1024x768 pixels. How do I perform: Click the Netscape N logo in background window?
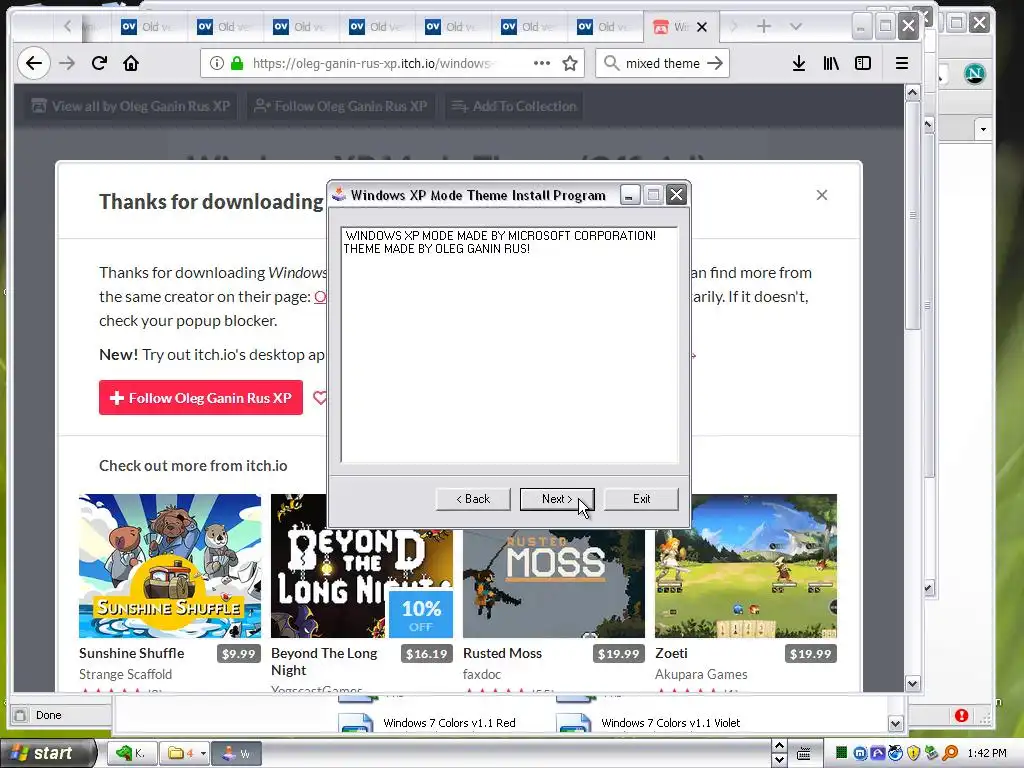click(x=975, y=73)
